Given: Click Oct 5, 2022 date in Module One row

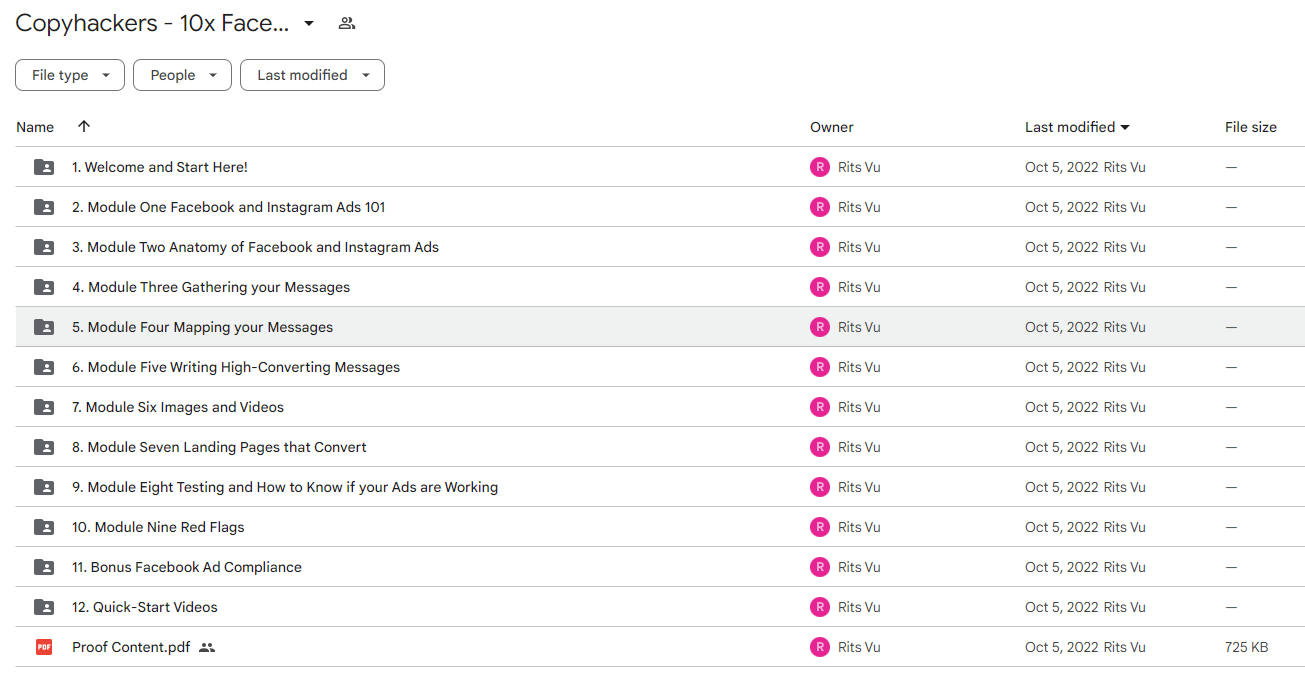Looking at the screenshot, I should tap(1062, 207).
